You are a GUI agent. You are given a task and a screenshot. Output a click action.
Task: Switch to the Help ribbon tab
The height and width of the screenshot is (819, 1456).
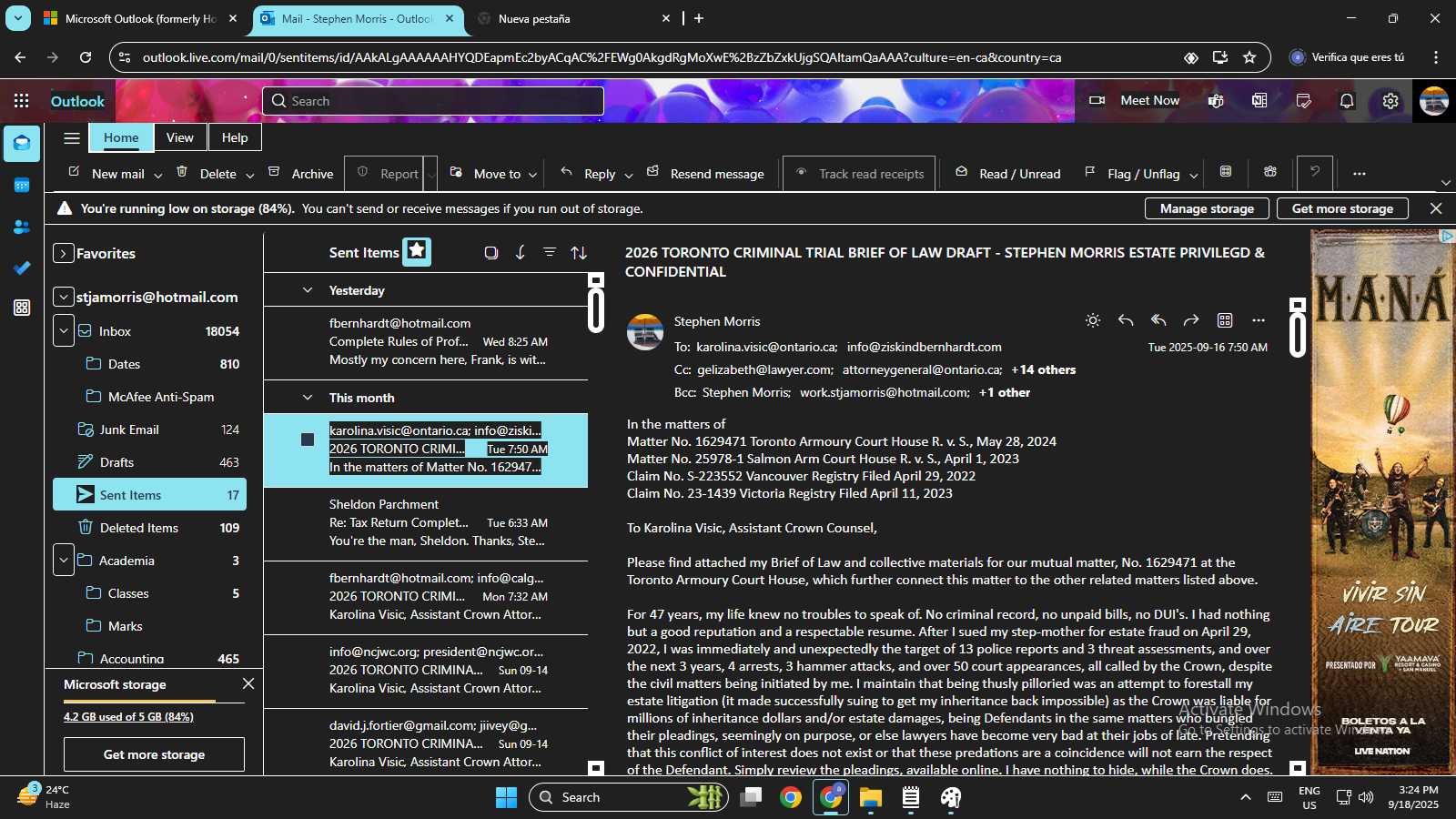pyautogui.click(x=235, y=137)
